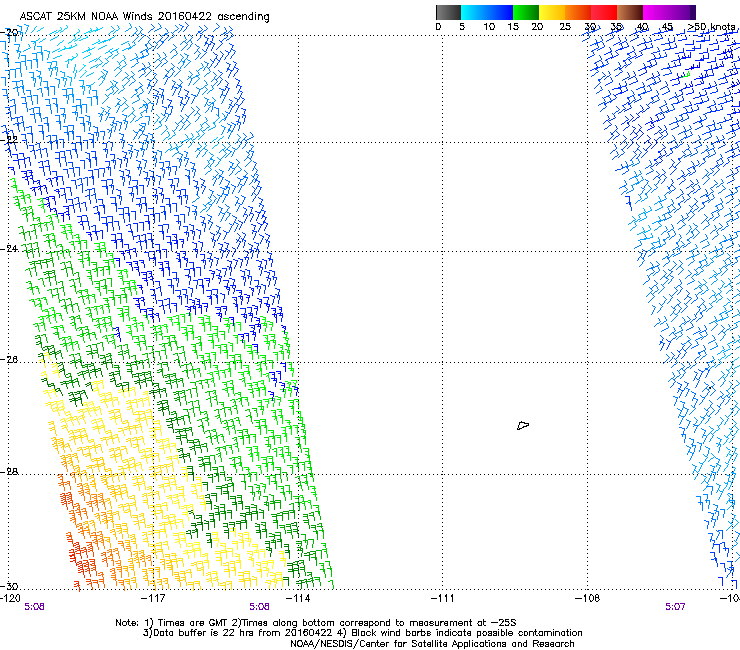Screen dimensions: 740x650
Task: Click the dark purple >50 knots legend swatch
Action: pyautogui.click(x=691, y=12)
